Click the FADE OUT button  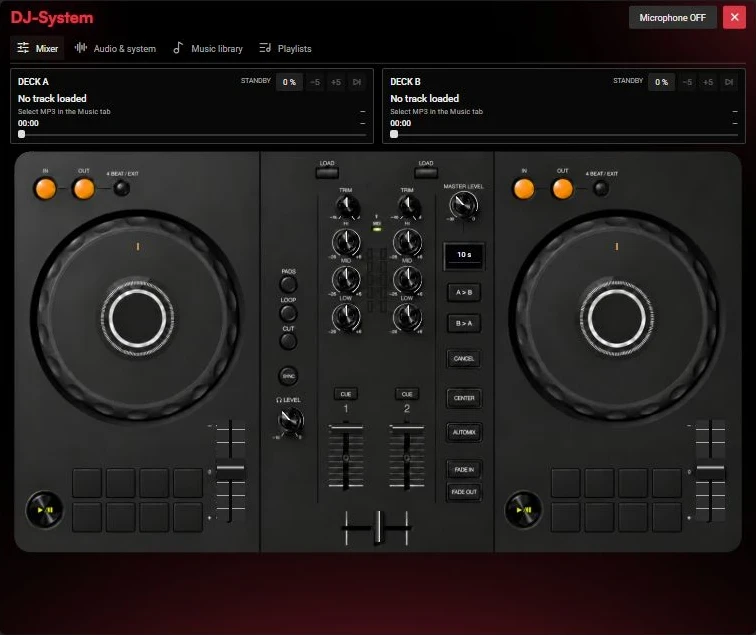[464, 492]
